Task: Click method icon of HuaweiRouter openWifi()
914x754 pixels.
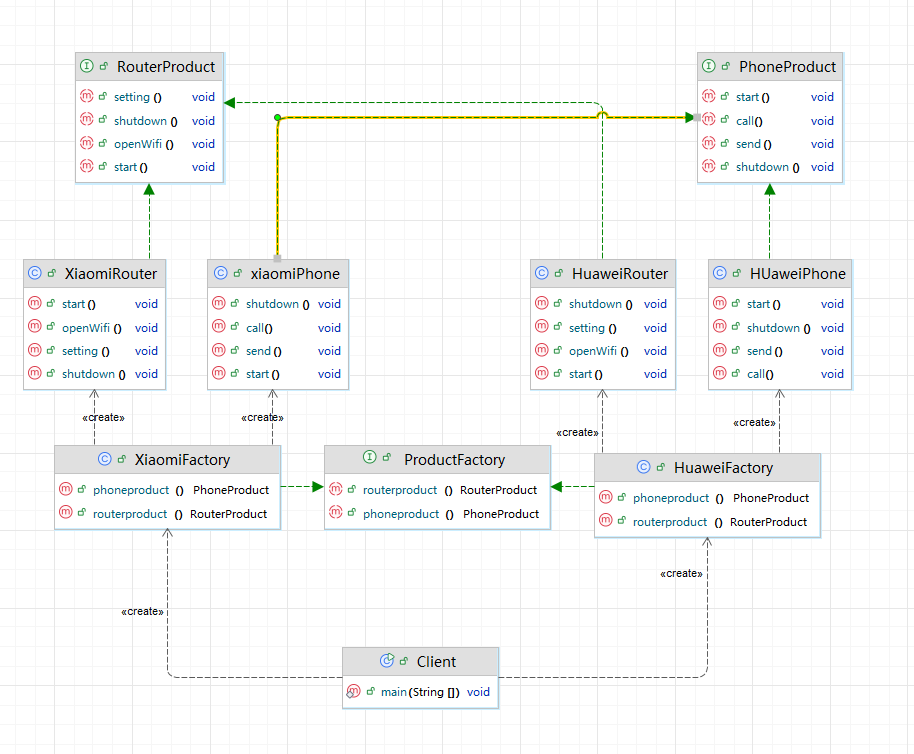Action: pyautogui.click(x=542, y=349)
